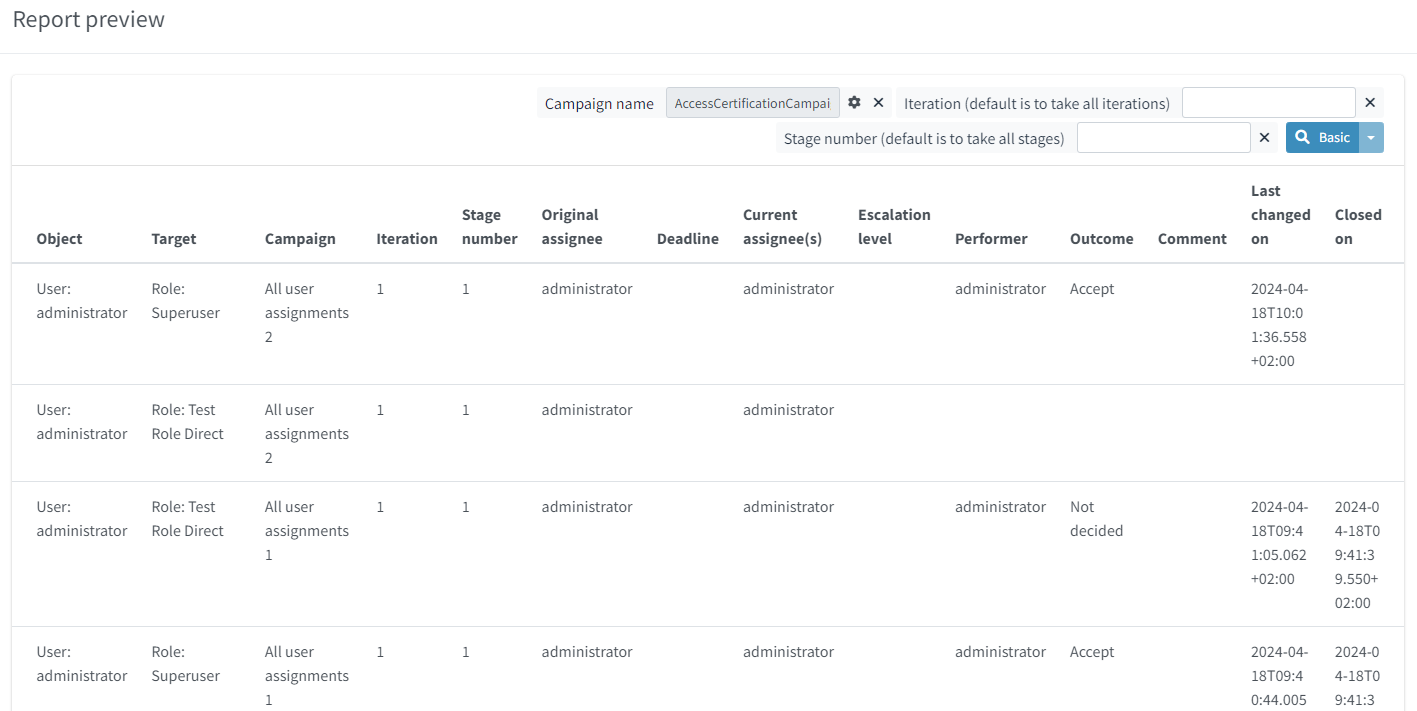
Task: Remove the Stage number filter
Action: (1264, 138)
